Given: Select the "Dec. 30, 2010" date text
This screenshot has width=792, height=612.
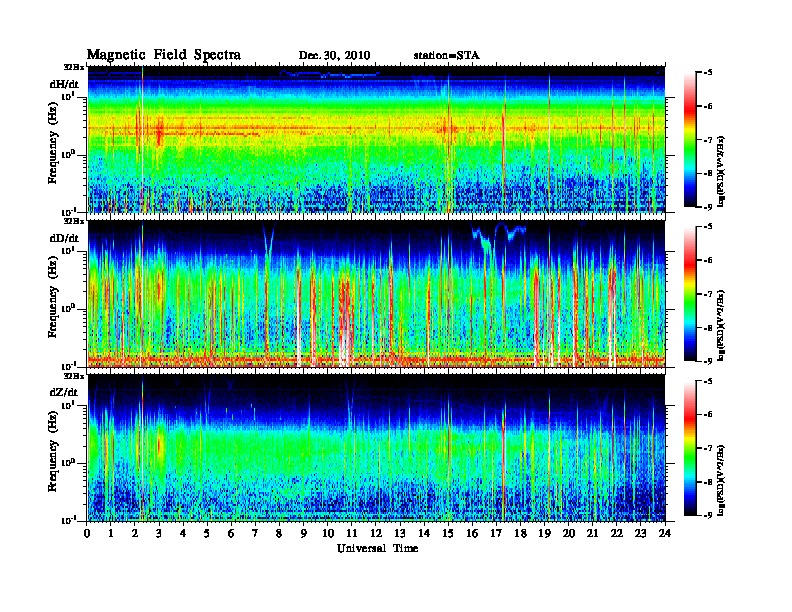Looking at the screenshot, I should tap(334, 56).
